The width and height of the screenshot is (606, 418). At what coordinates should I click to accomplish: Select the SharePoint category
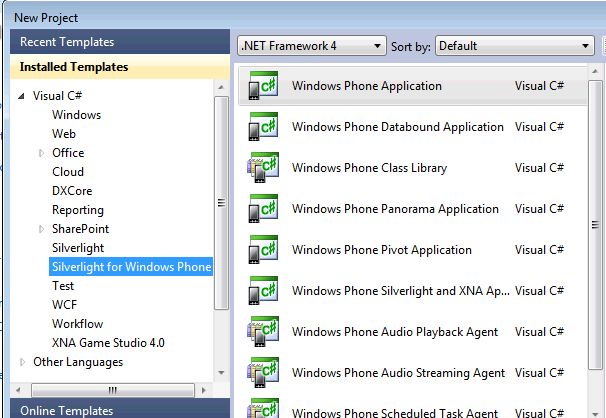[x=80, y=229]
